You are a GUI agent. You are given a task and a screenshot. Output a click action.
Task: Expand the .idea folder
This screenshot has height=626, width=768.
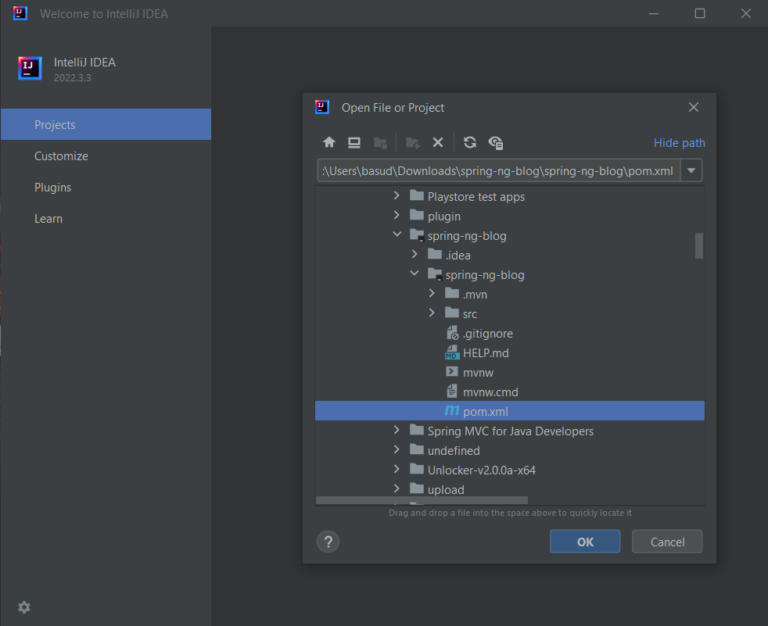(414, 254)
